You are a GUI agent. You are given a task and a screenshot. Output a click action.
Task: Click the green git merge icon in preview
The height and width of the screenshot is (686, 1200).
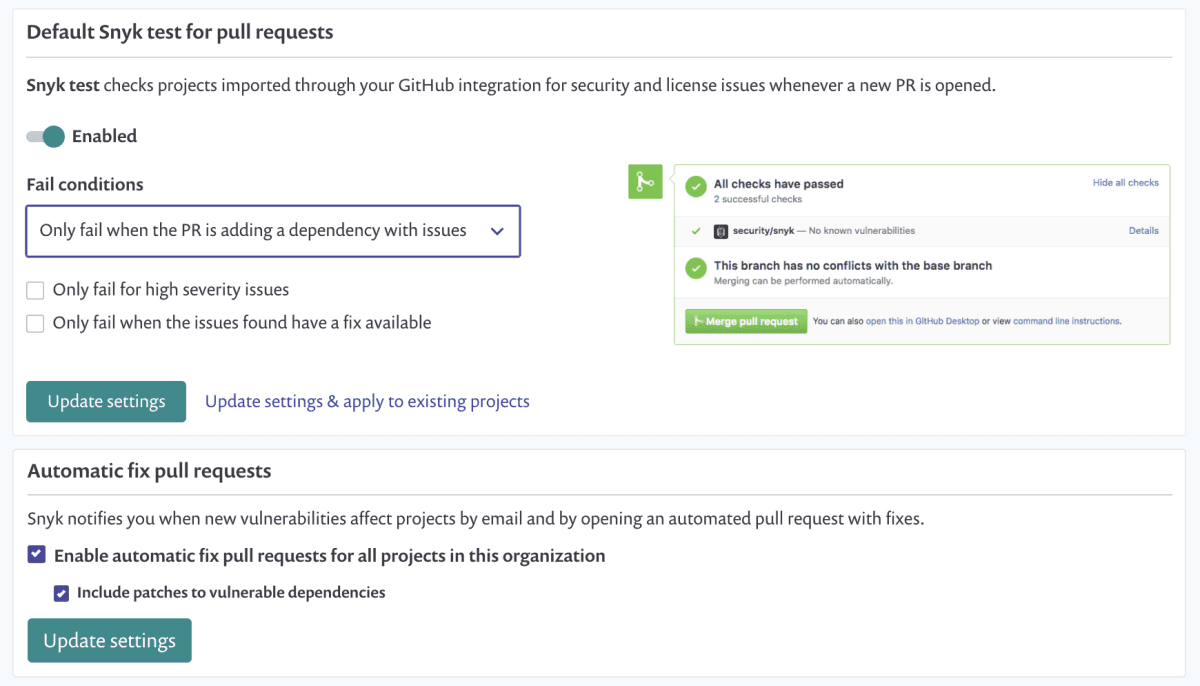tap(645, 182)
